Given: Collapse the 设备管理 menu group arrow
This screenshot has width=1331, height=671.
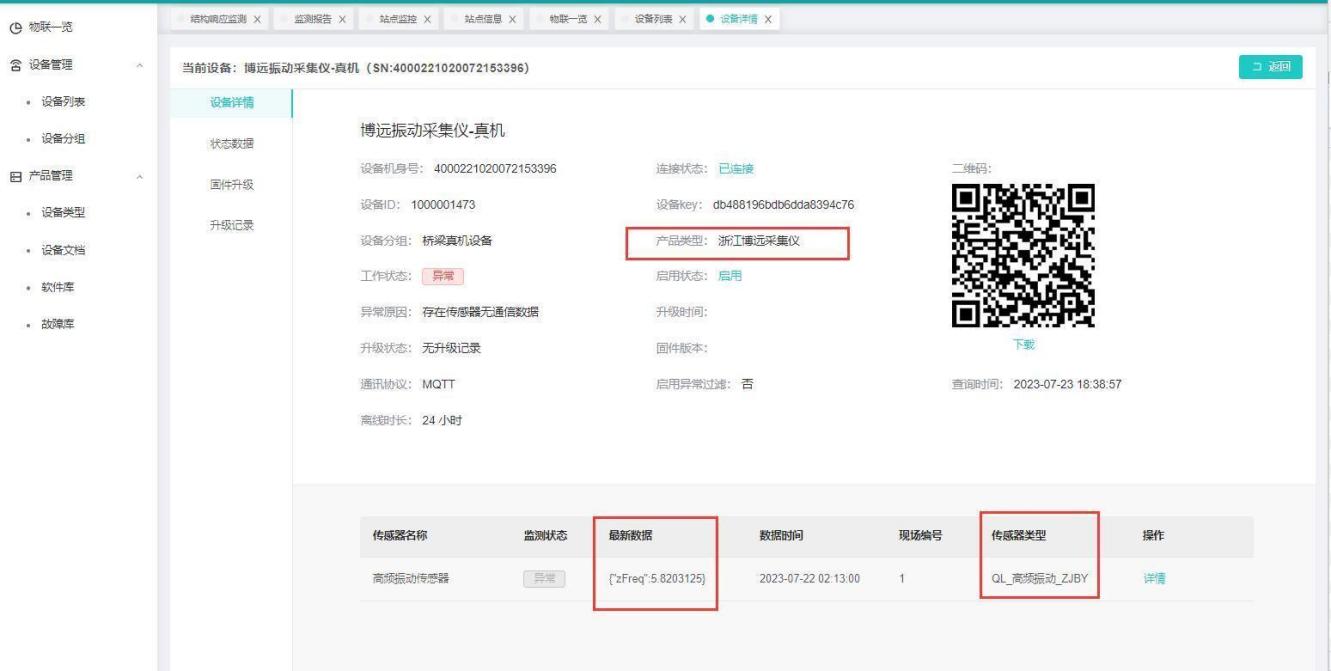Looking at the screenshot, I should click(139, 66).
